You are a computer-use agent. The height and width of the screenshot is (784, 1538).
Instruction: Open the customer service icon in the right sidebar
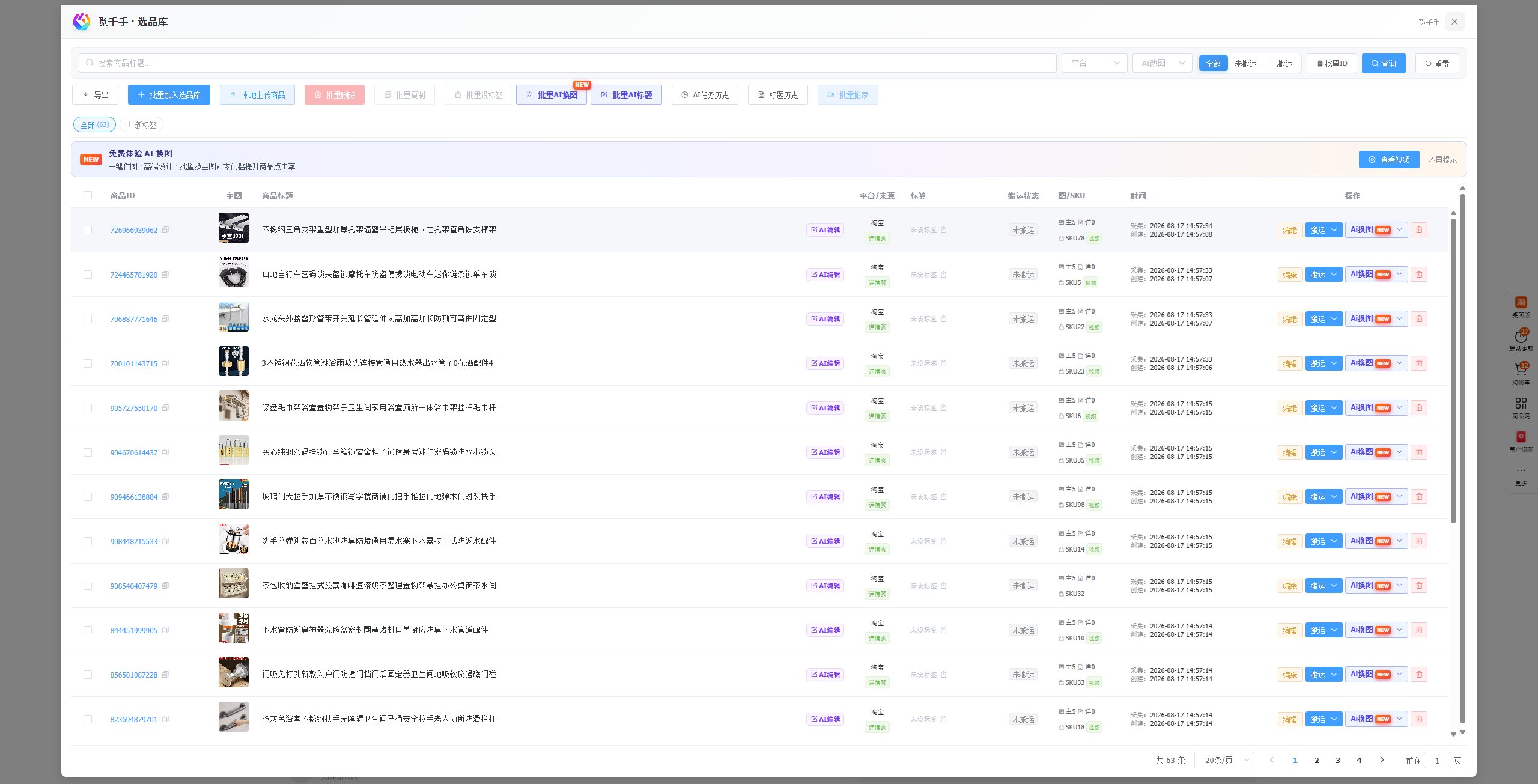(1521, 335)
